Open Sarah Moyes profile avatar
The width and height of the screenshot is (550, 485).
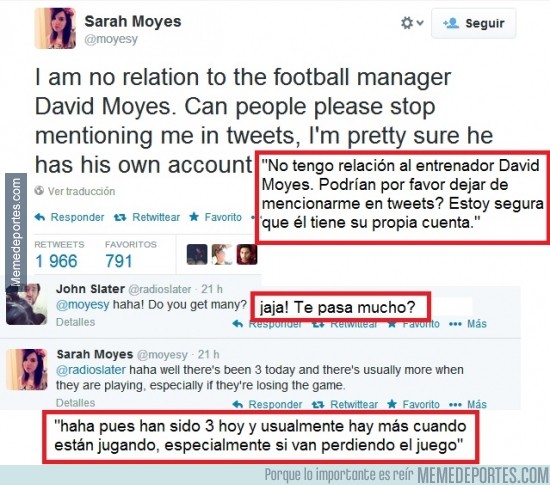(55, 28)
